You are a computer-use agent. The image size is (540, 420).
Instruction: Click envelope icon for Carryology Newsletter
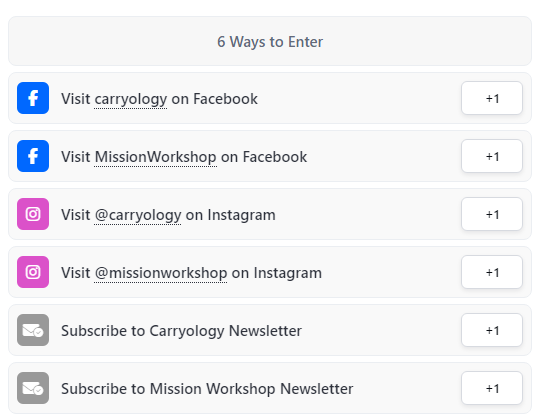pyautogui.click(x=33, y=330)
